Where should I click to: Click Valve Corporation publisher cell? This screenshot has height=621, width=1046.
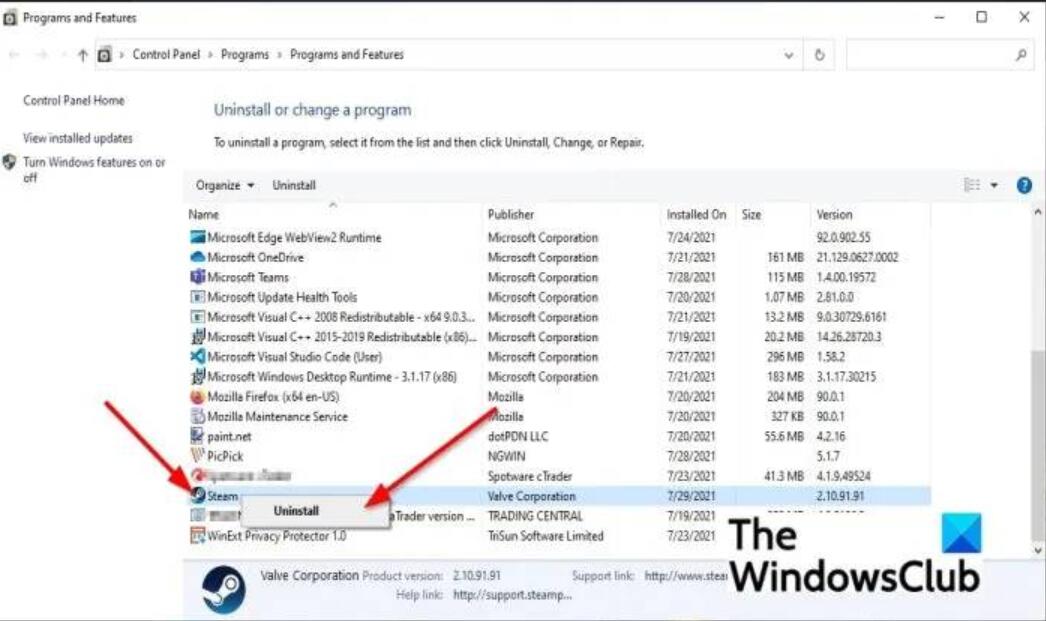(532, 496)
